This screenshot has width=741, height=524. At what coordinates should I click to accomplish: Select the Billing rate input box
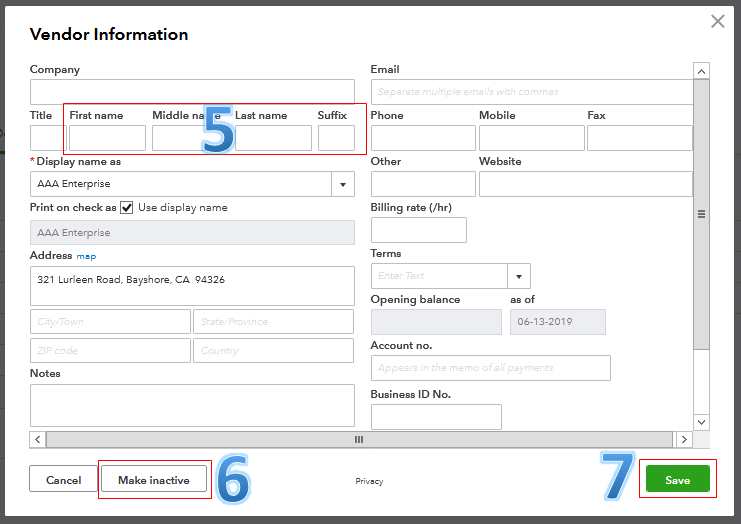[418, 230]
